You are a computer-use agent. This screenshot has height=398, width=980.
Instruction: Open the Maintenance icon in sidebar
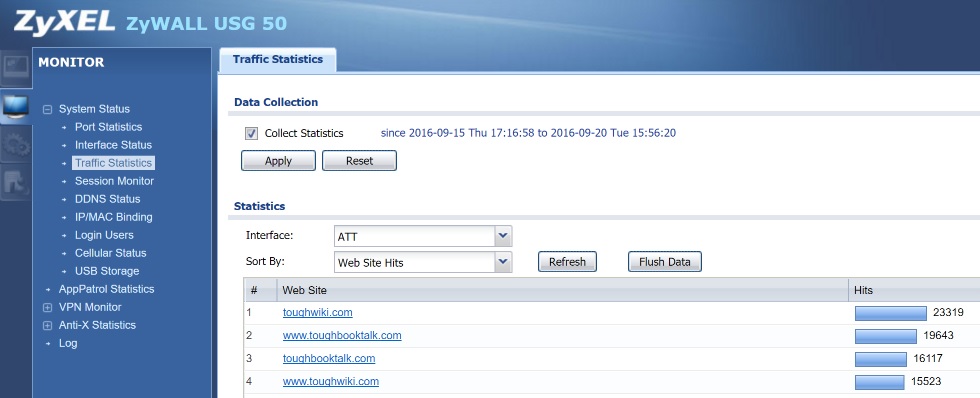[16, 182]
